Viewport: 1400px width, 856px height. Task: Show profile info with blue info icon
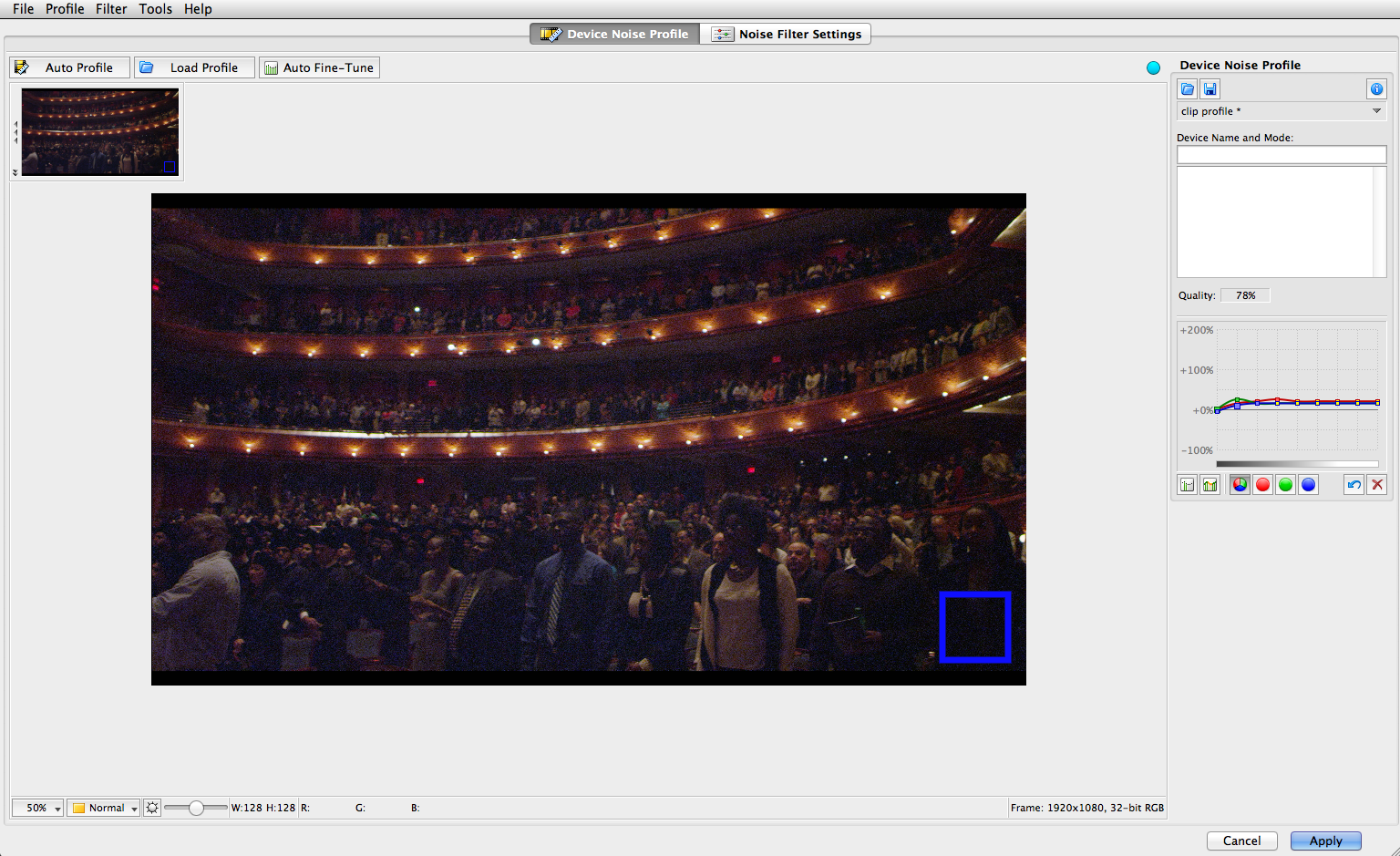pyautogui.click(x=1376, y=88)
